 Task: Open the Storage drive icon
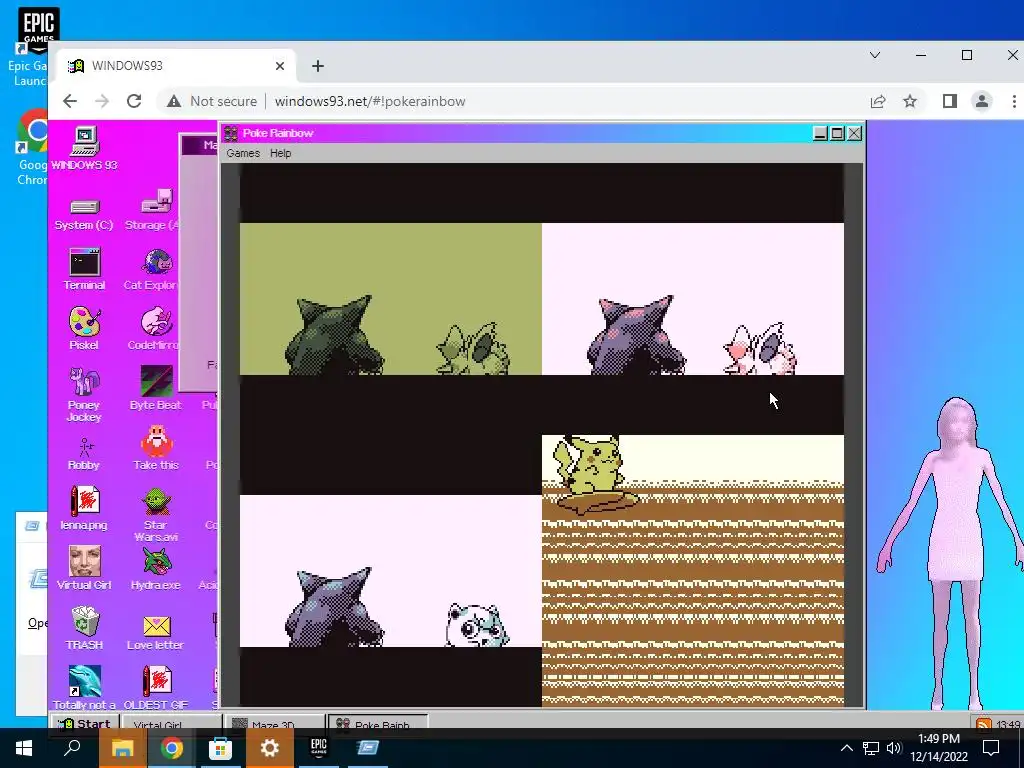pos(155,210)
